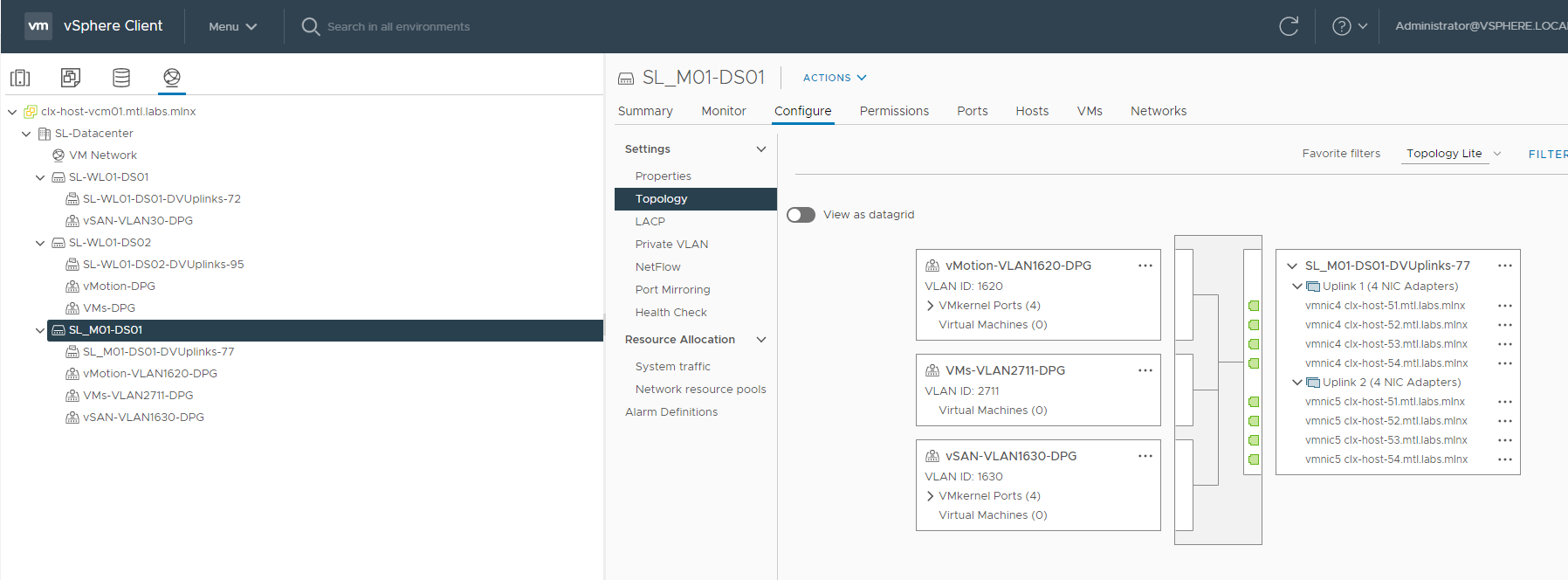1568x580 pixels.
Task: Collapse the SL_M01-DS01 tree node
Action: coord(40,330)
